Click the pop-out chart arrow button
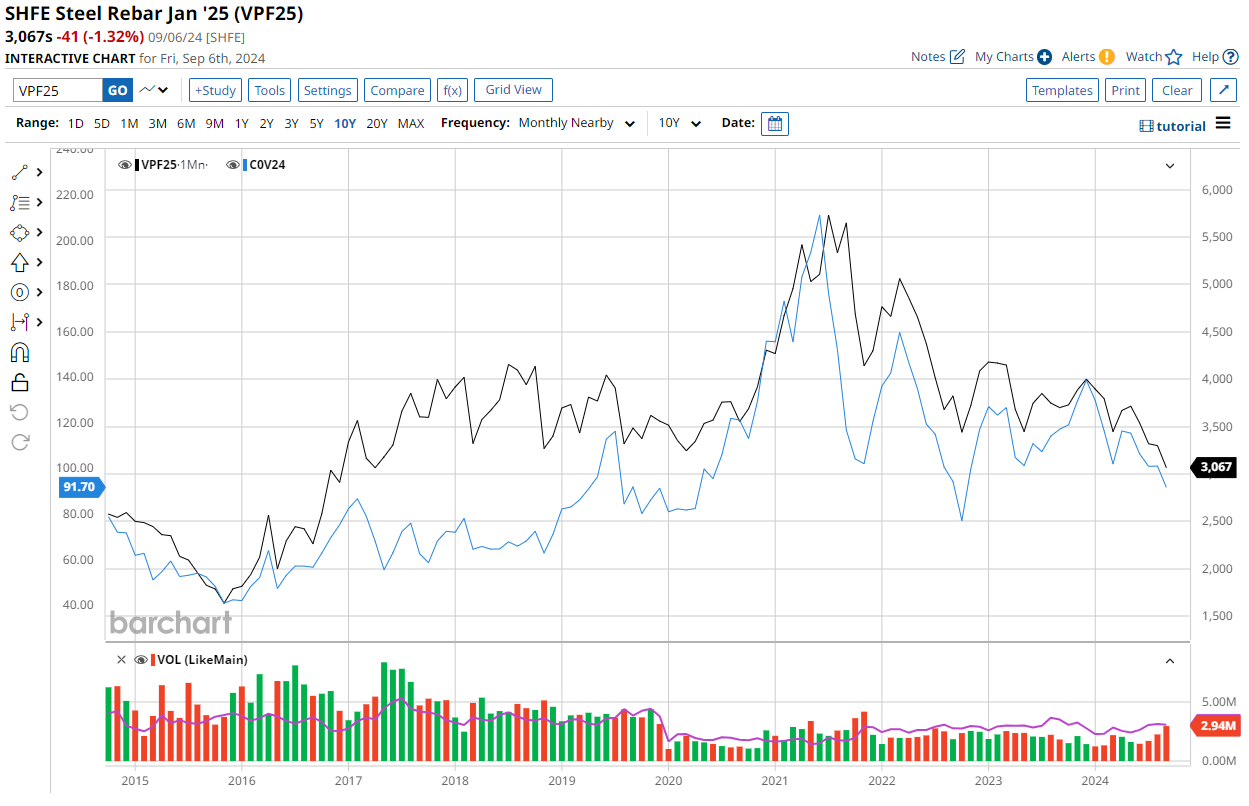This screenshot has width=1249, height=806. pyautogui.click(x=1223, y=90)
